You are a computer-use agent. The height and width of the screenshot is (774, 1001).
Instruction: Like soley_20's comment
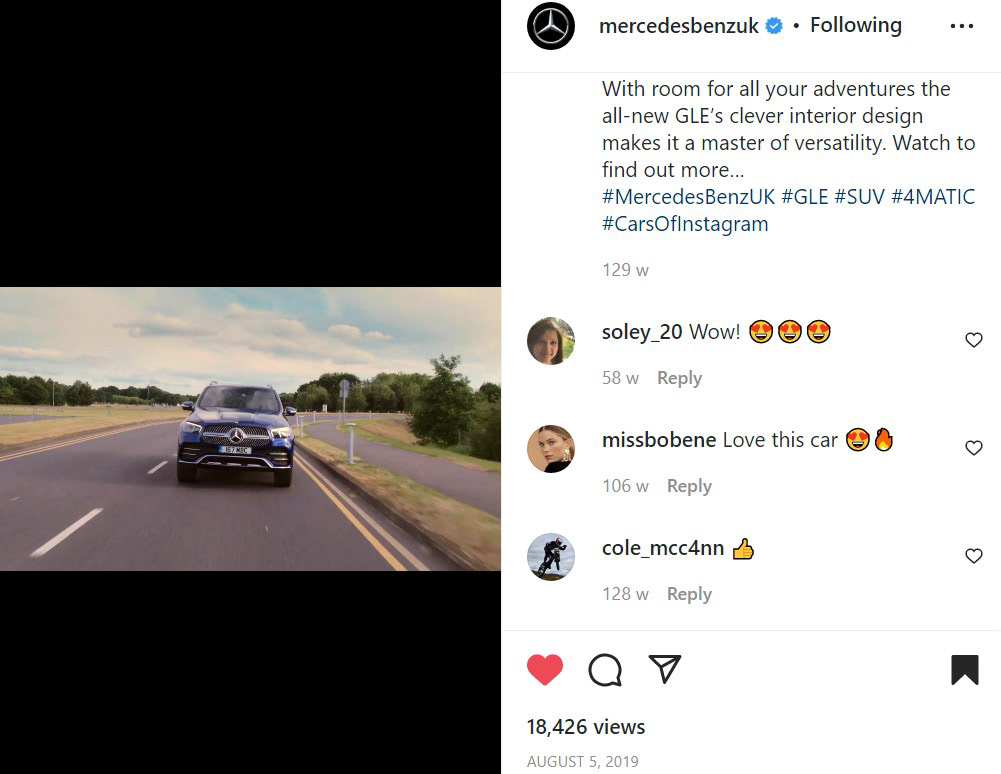click(974, 340)
